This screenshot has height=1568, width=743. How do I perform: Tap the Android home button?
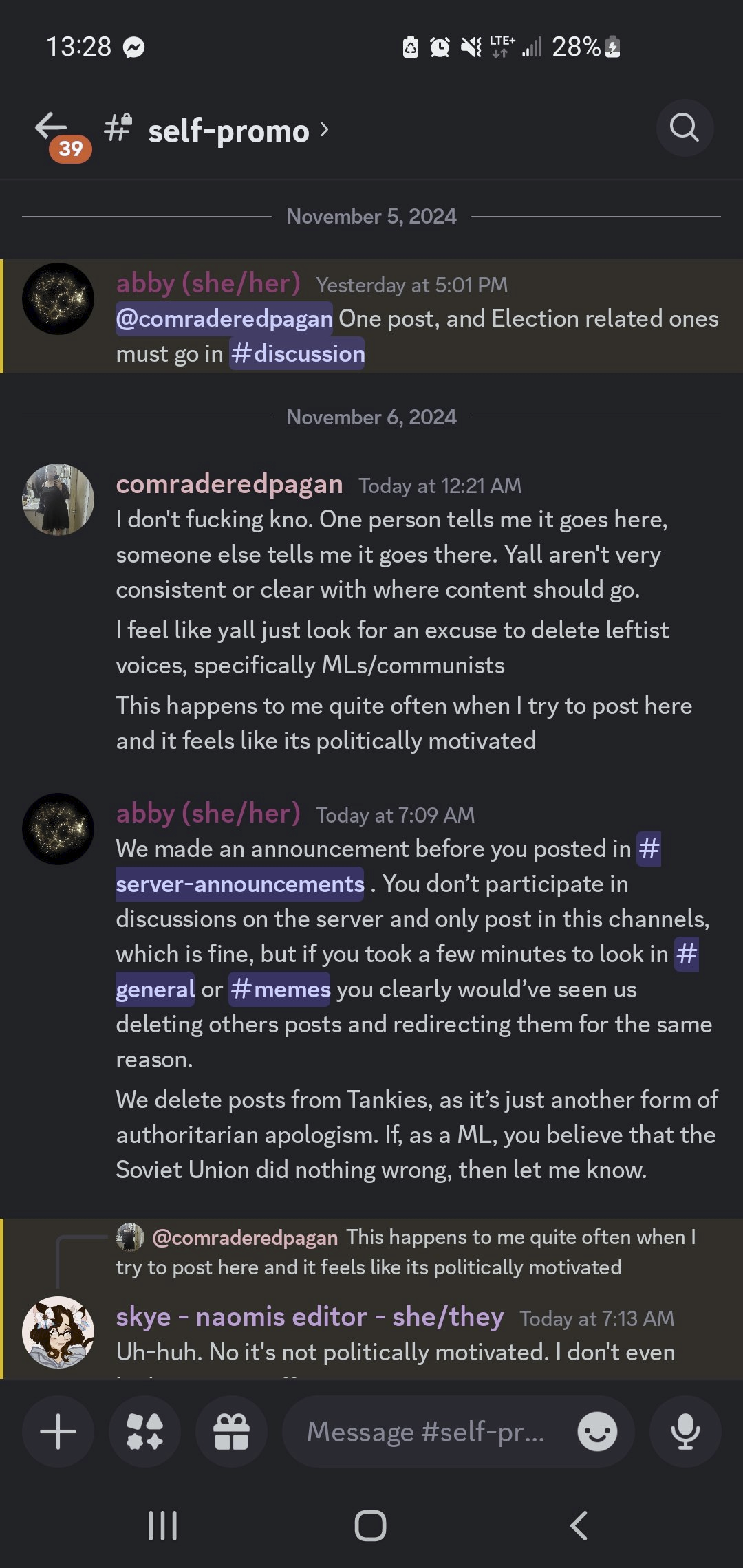370,1526
